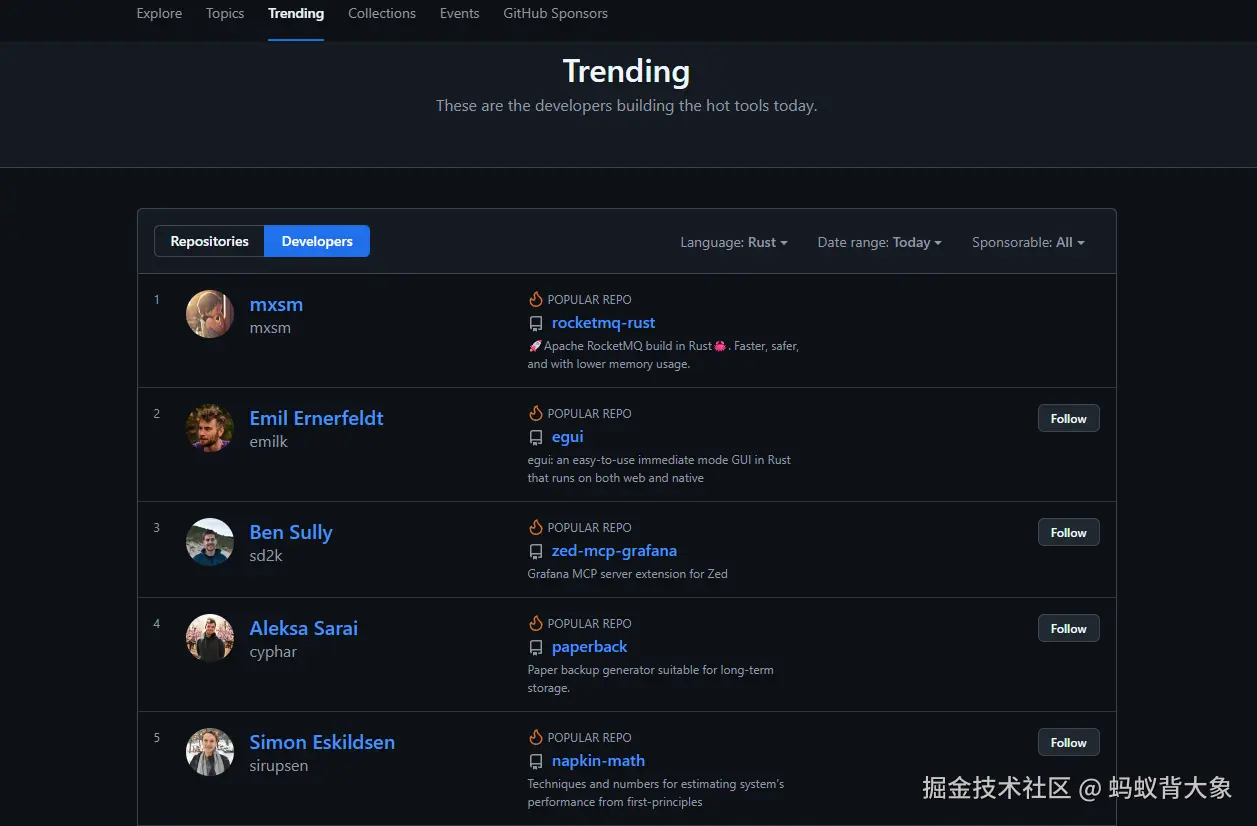Click the repo icon beside rocketmq-rust
The width and height of the screenshot is (1257, 826).
(536, 324)
